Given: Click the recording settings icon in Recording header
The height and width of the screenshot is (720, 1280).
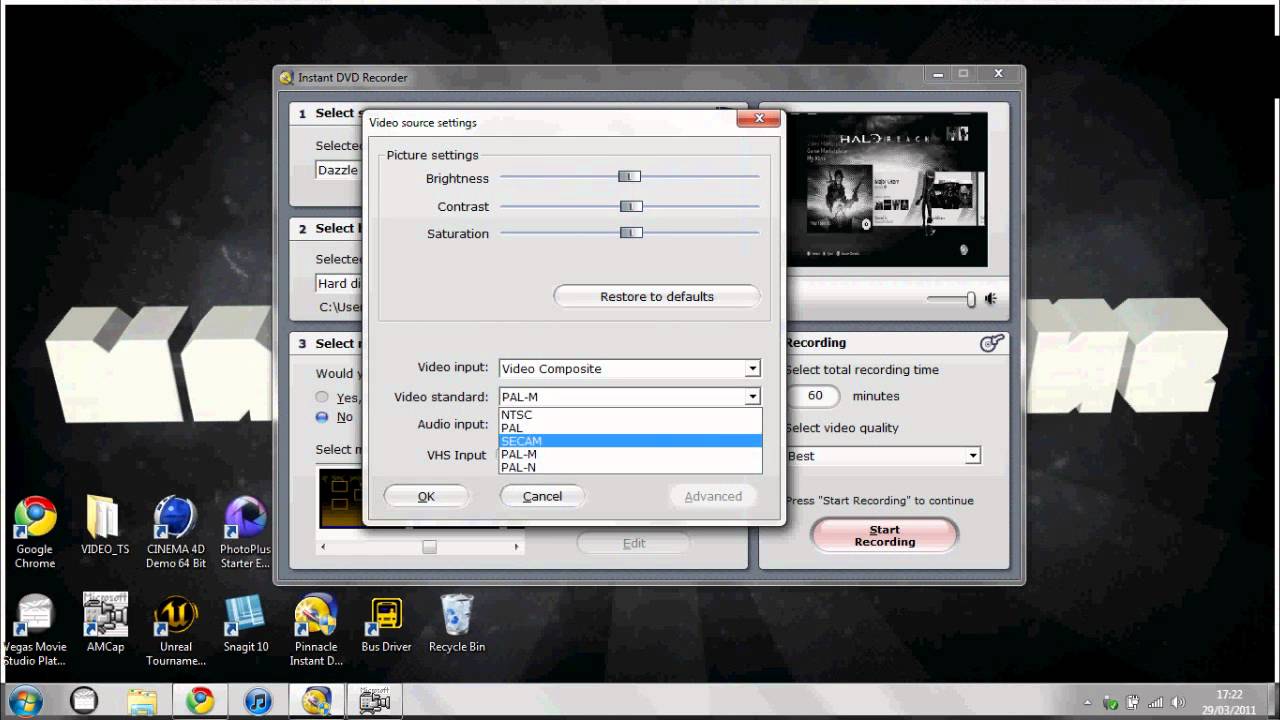Looking at the screenshot, I should pos(991,343).
